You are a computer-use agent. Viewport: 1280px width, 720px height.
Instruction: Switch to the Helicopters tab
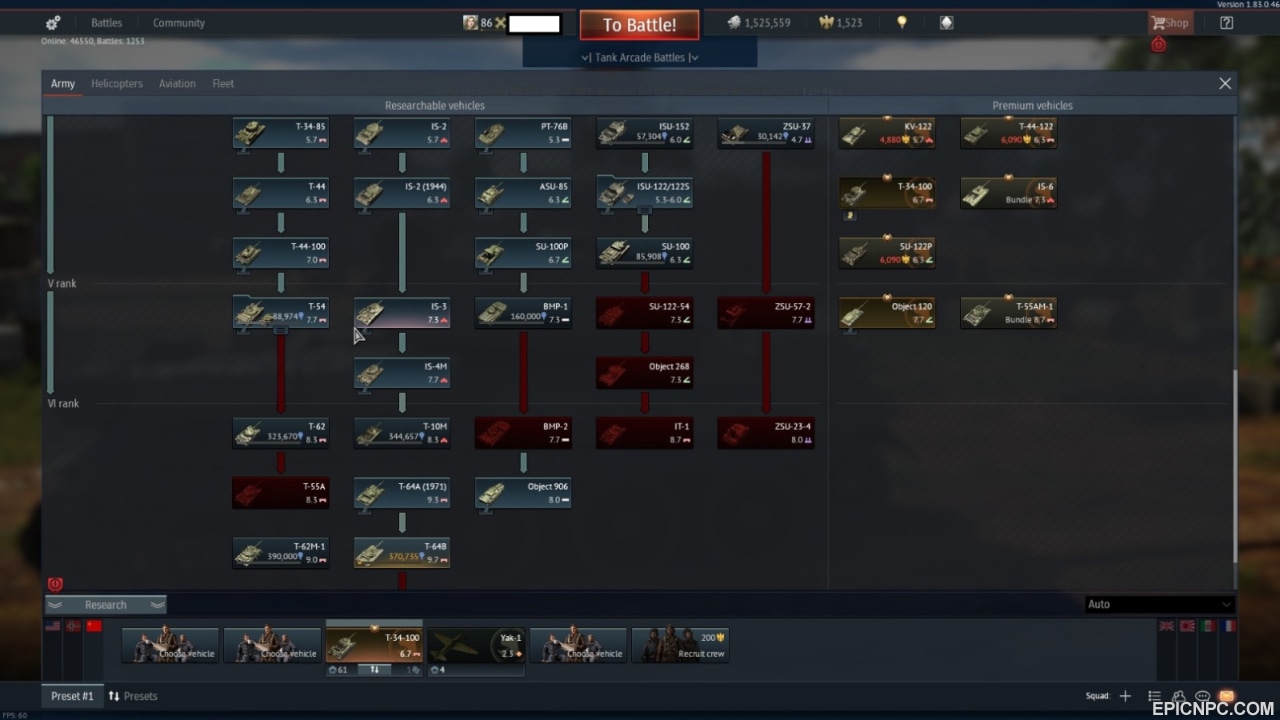pos(117,84)
